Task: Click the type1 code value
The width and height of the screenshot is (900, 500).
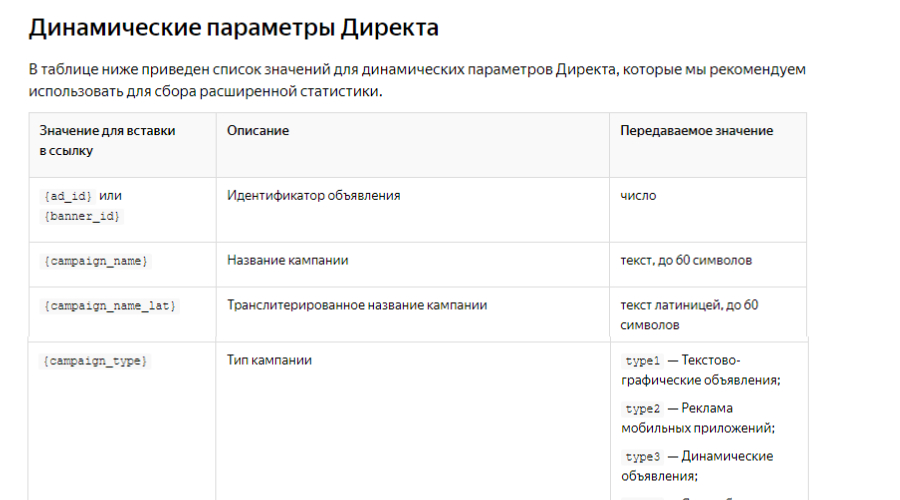Action: 642,361
